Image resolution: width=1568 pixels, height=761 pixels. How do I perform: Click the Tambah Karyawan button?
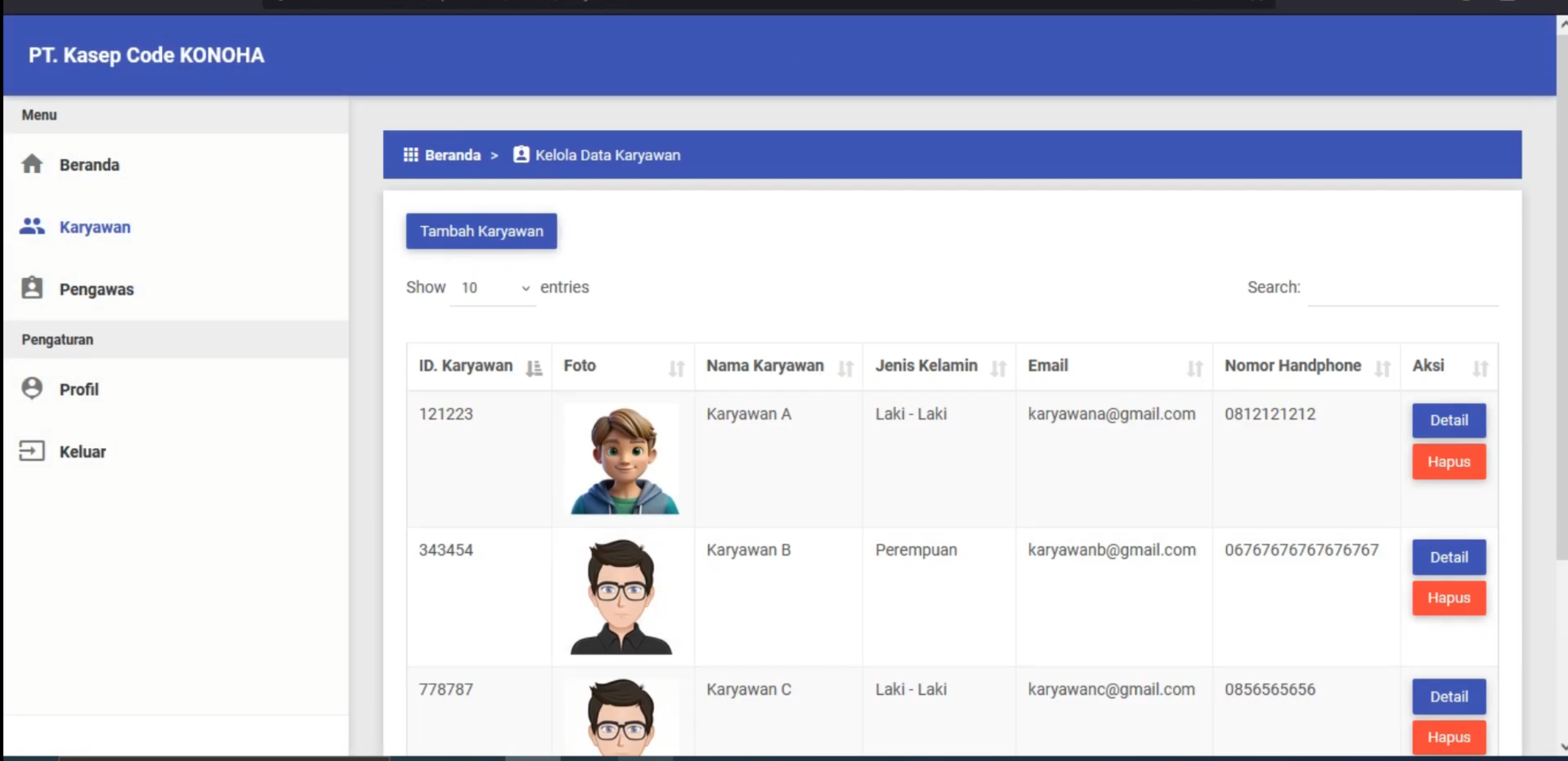[482, 231]
